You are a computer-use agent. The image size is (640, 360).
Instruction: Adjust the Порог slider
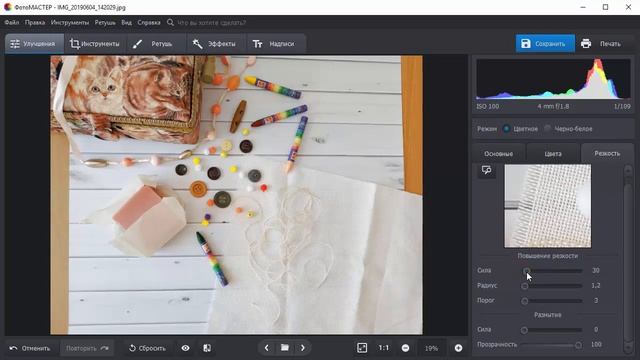coord(553,301)
